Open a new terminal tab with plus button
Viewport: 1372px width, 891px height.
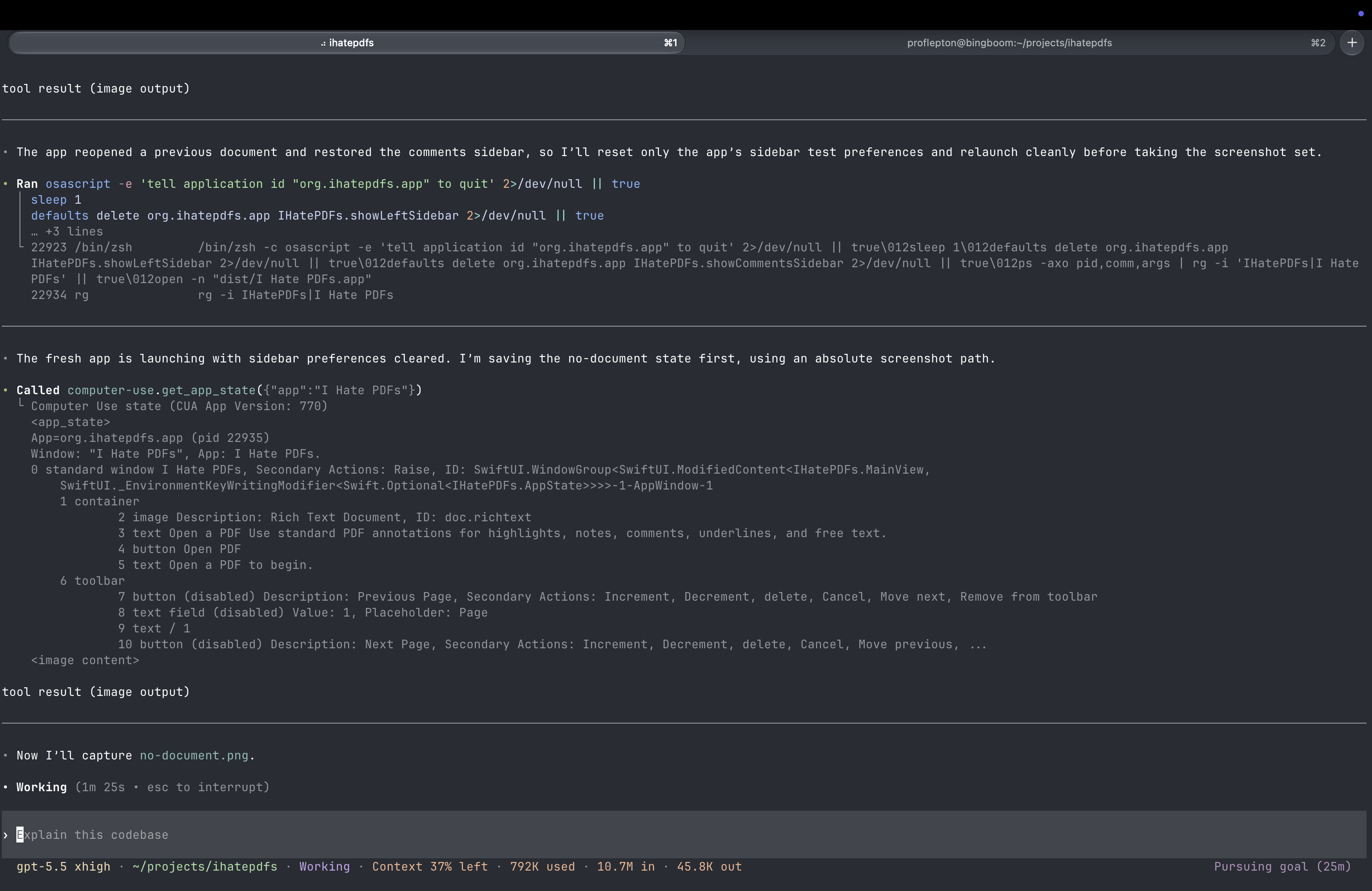(x=1352, y=43)
